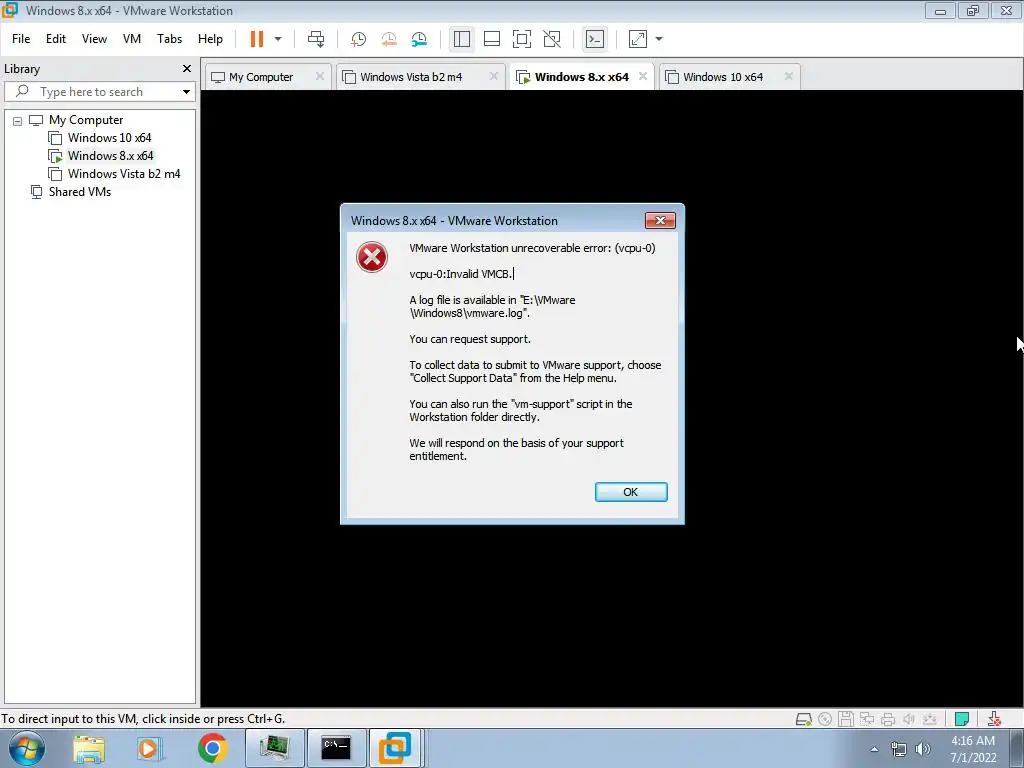Switch to the Windows Vista b2 m4 tab
The width and height of the screenshot is (1024, 768).
click(x=411, y=77)
